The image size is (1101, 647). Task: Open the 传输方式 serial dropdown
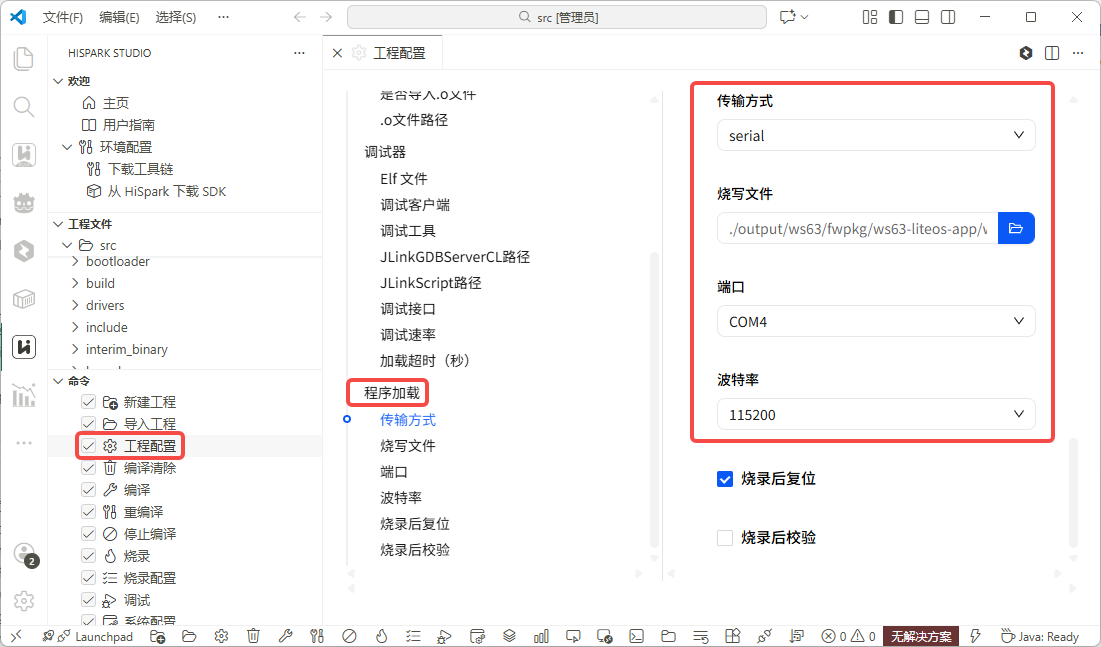(876, 135)
